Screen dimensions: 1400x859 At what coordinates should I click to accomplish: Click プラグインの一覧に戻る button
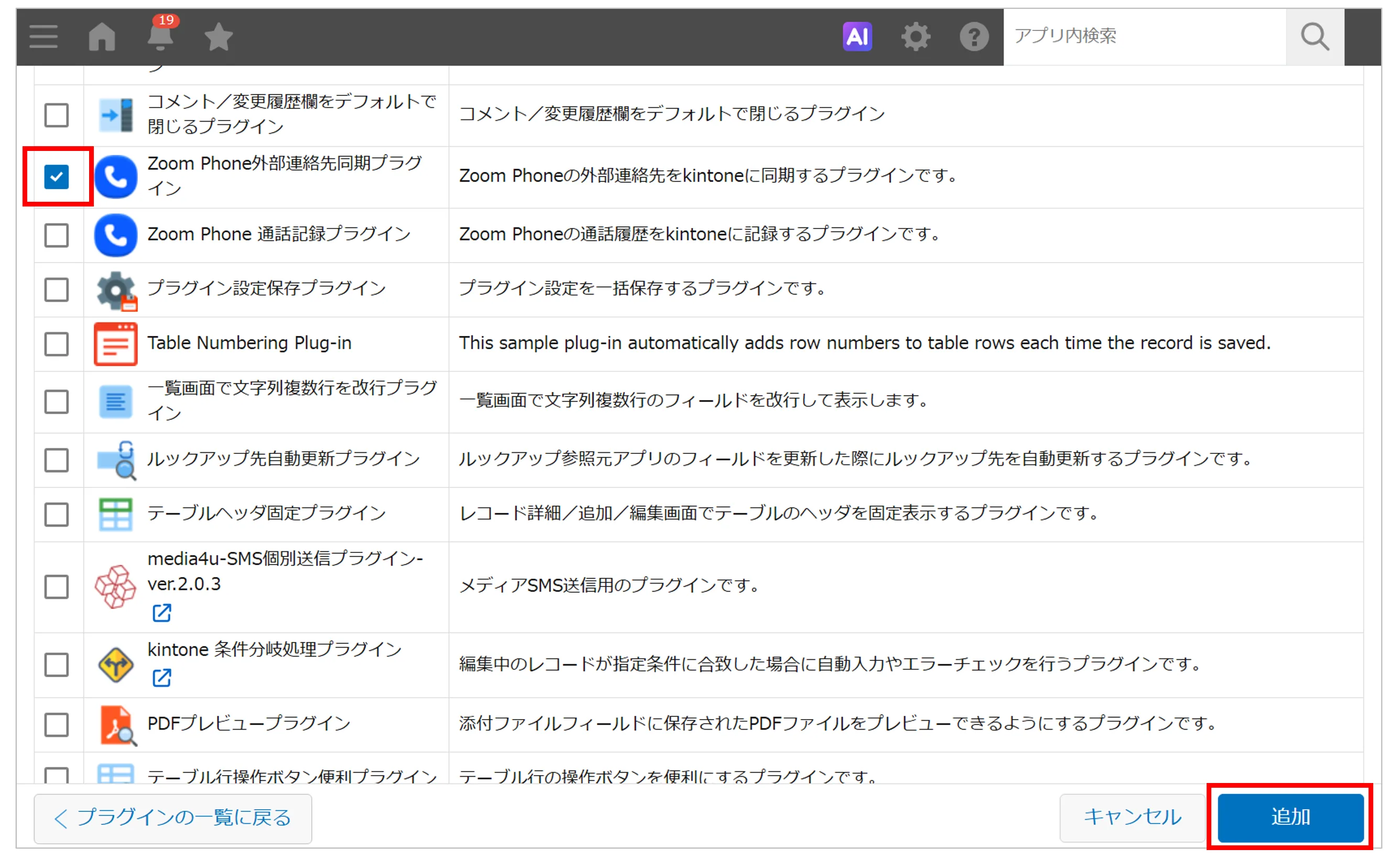coord(173,819)
